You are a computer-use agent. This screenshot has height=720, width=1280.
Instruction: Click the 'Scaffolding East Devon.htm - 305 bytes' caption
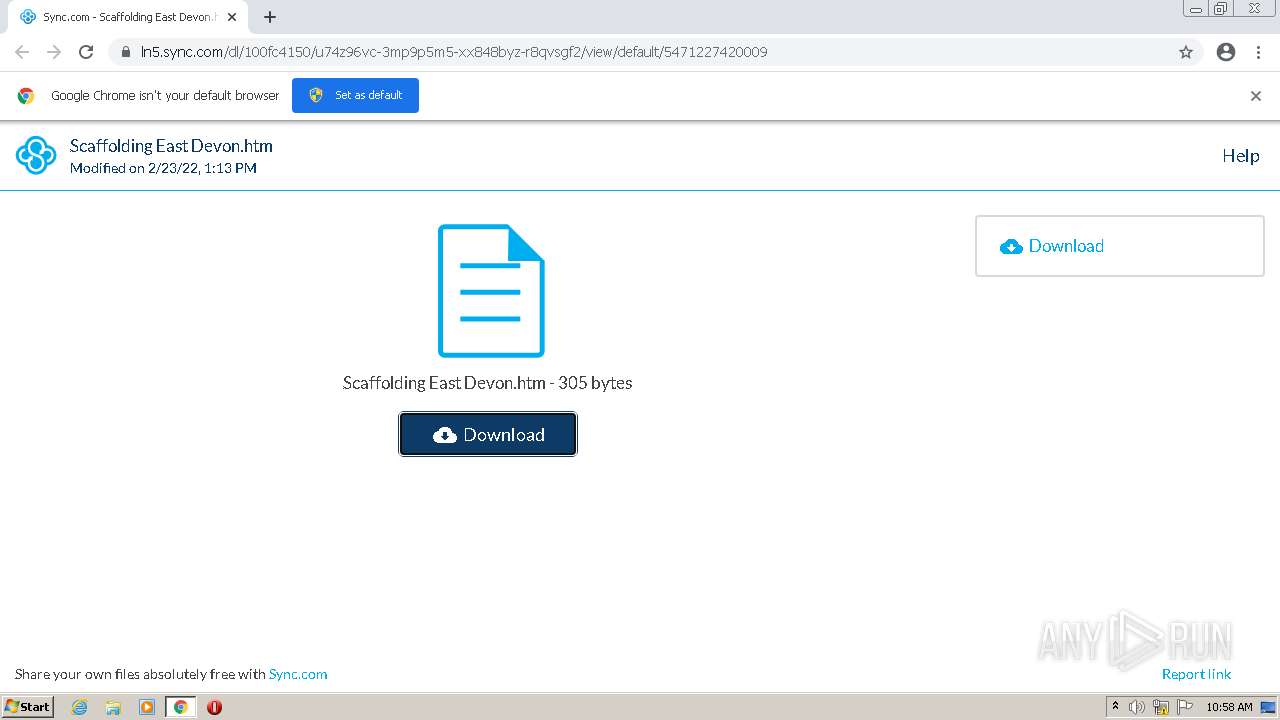pos(487,383)
